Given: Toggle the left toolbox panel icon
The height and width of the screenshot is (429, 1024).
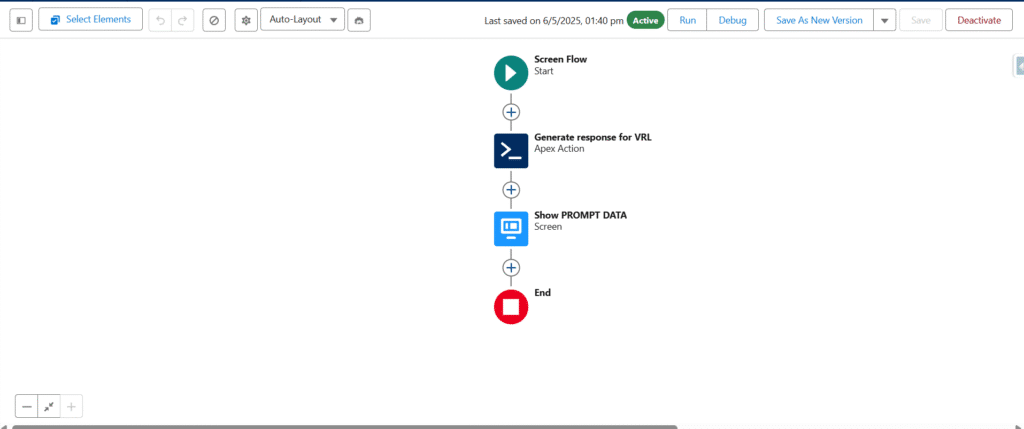Looking at the screenshot, I should point(21,20).
